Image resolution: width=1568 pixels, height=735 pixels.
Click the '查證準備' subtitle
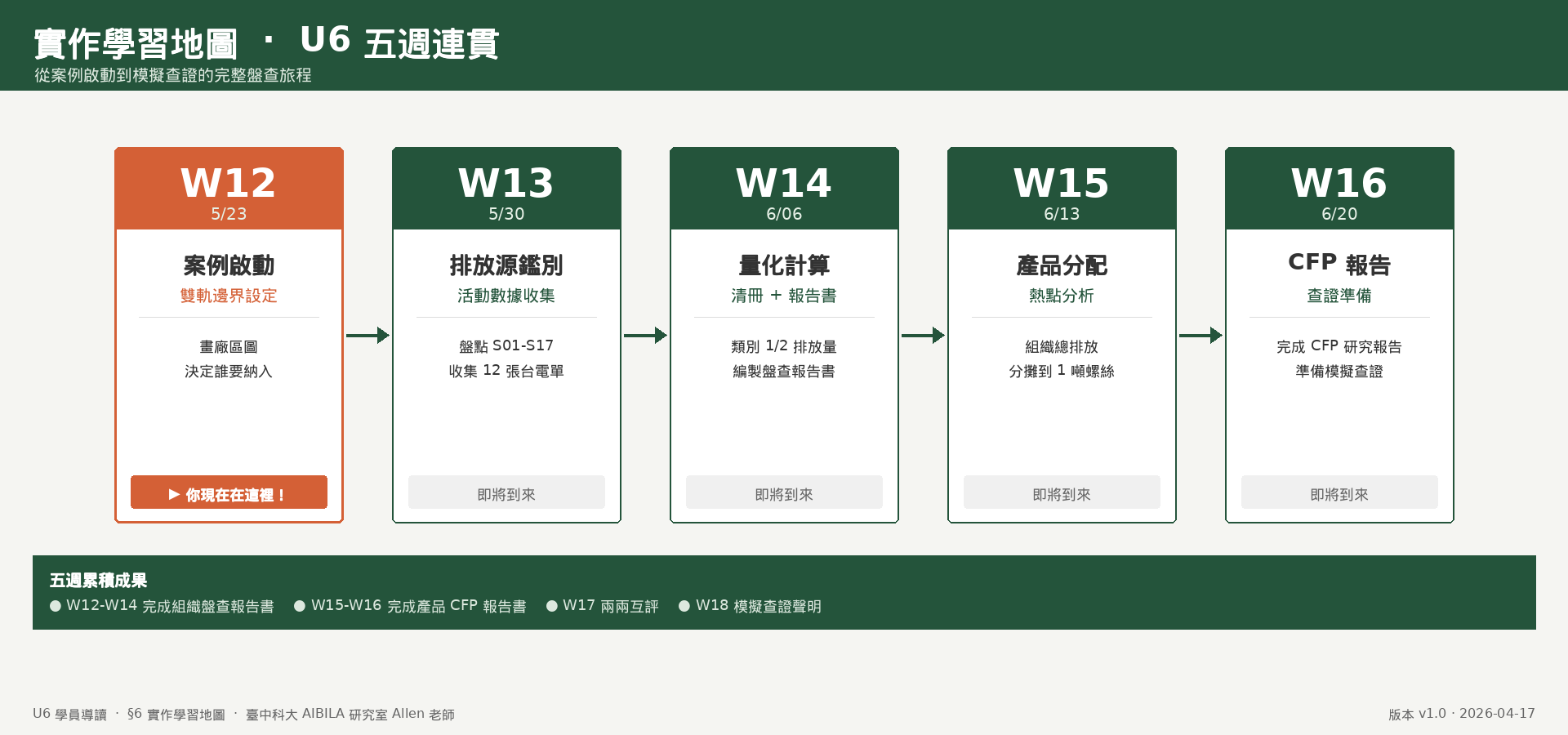point(1339,296)
